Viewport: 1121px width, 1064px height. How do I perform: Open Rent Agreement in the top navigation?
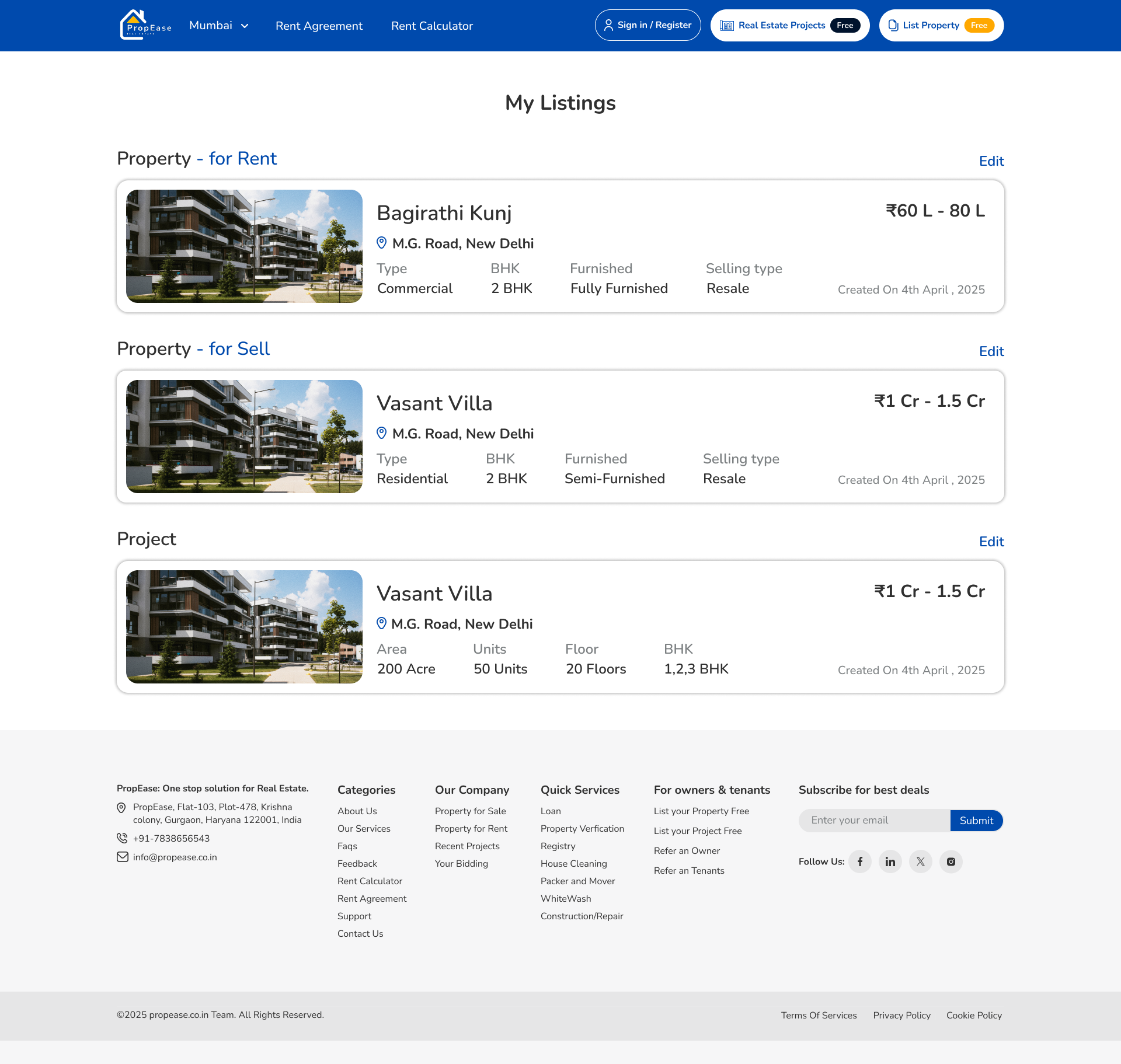click(319, 26)
